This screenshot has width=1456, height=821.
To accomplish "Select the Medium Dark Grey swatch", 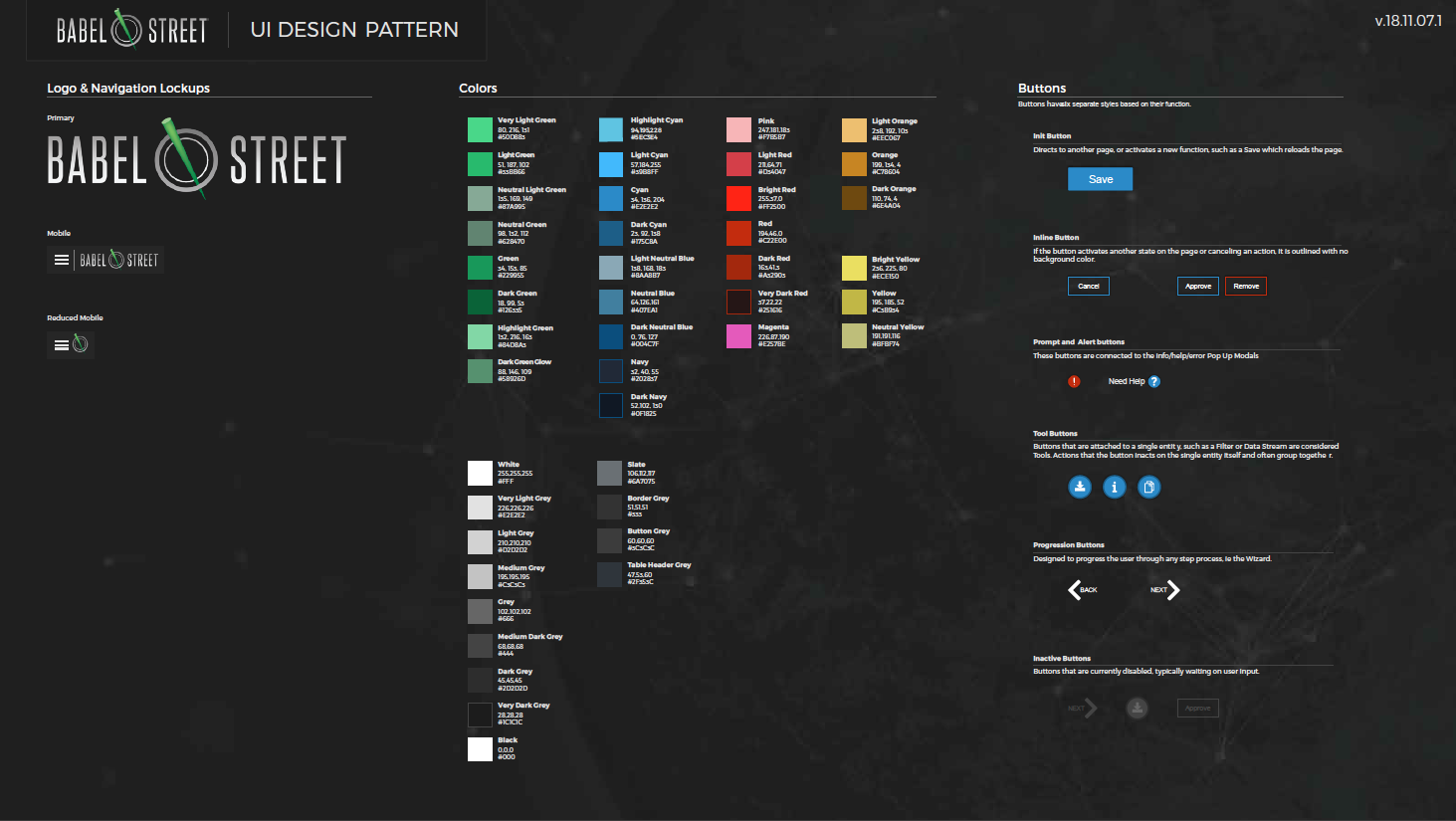I will (480, 645).
